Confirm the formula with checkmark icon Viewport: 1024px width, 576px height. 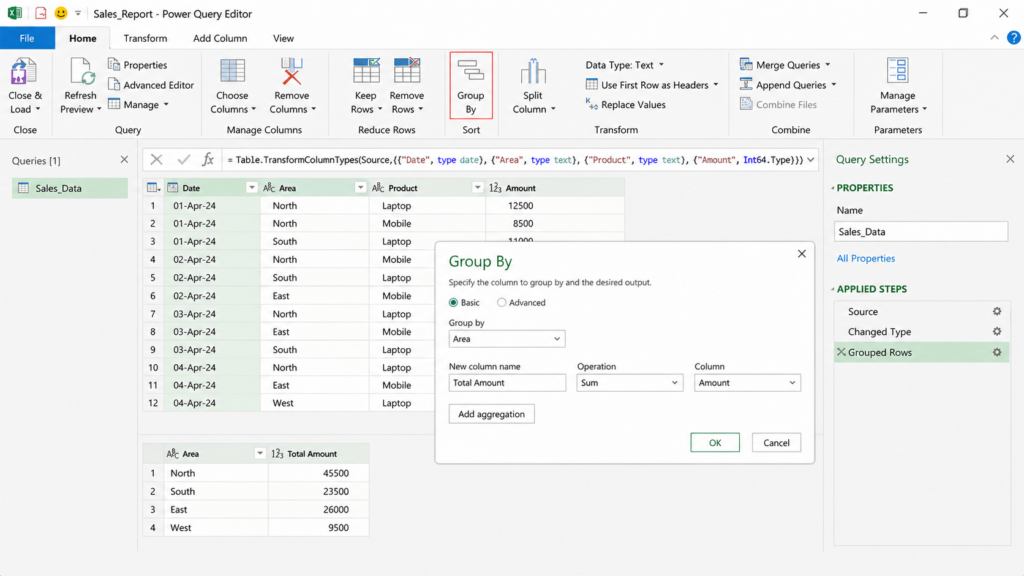tap(184, 159)
